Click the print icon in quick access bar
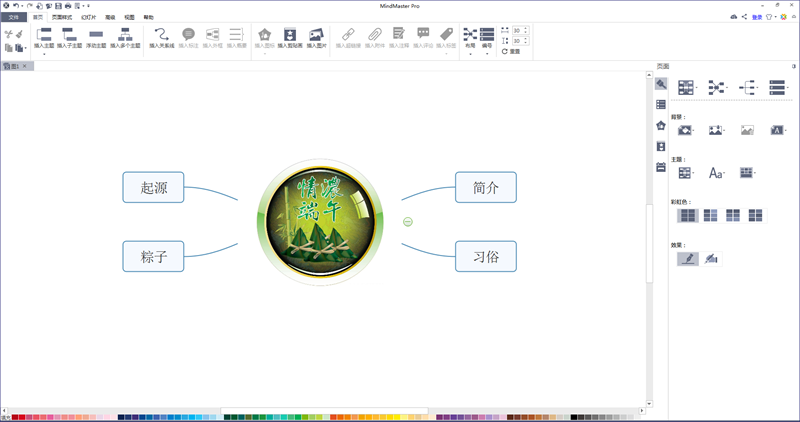Image resolution: width=800 pixels, height=422 pixels. (68, 6)
